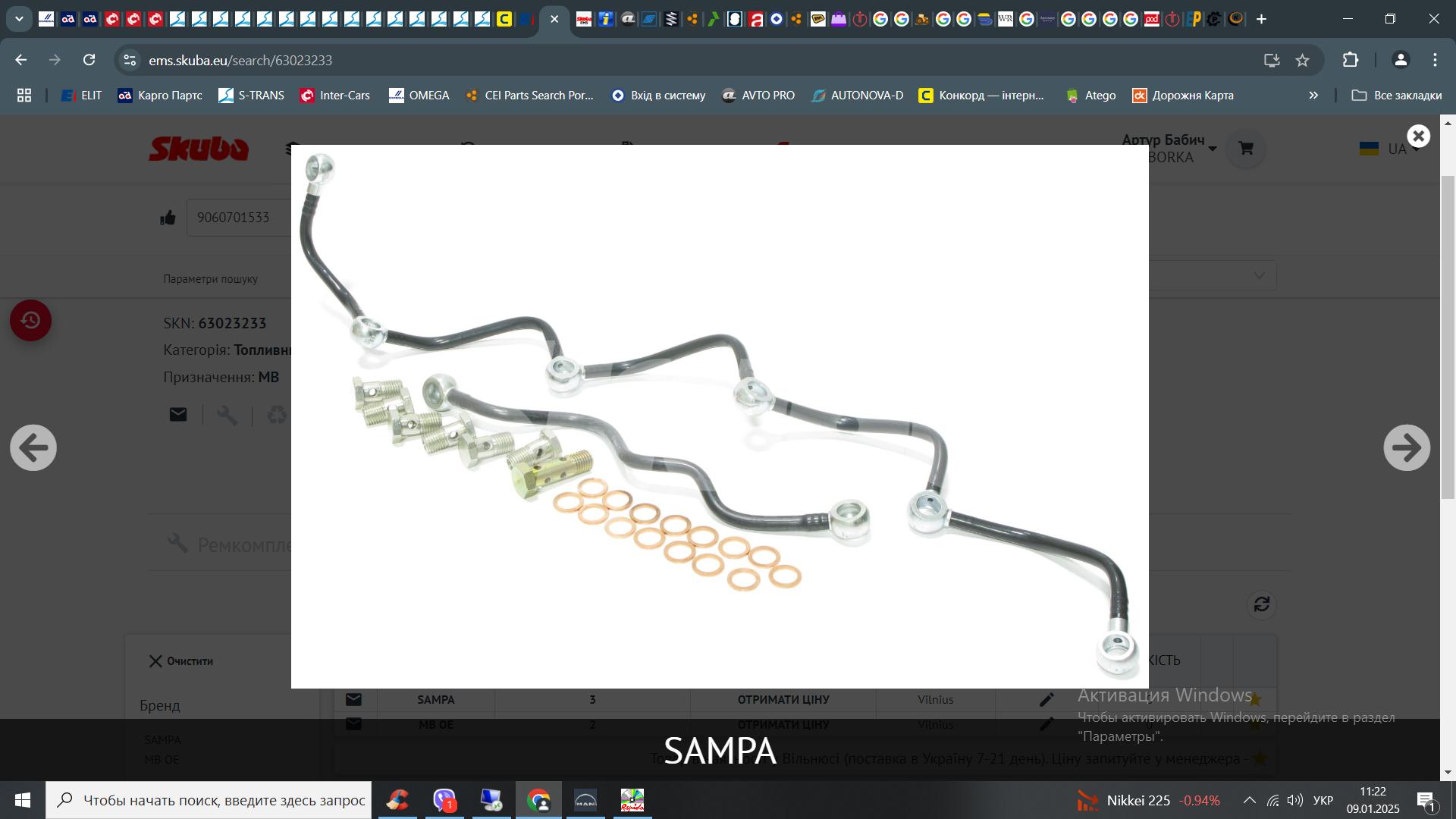
Task: Close the active browser tab
Action: pyautogui.click(x=554, y=19)
